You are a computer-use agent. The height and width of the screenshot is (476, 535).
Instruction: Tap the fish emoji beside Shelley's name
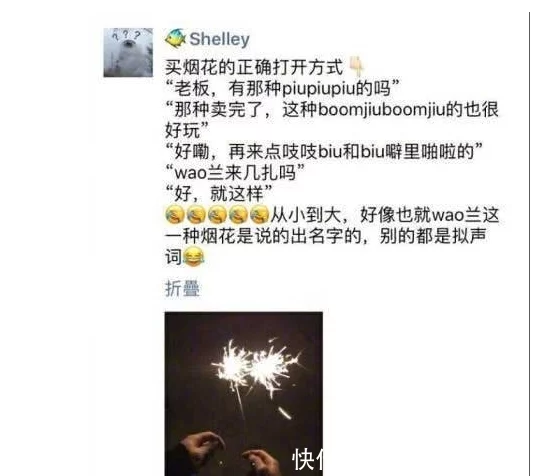(x=175, y=39)
